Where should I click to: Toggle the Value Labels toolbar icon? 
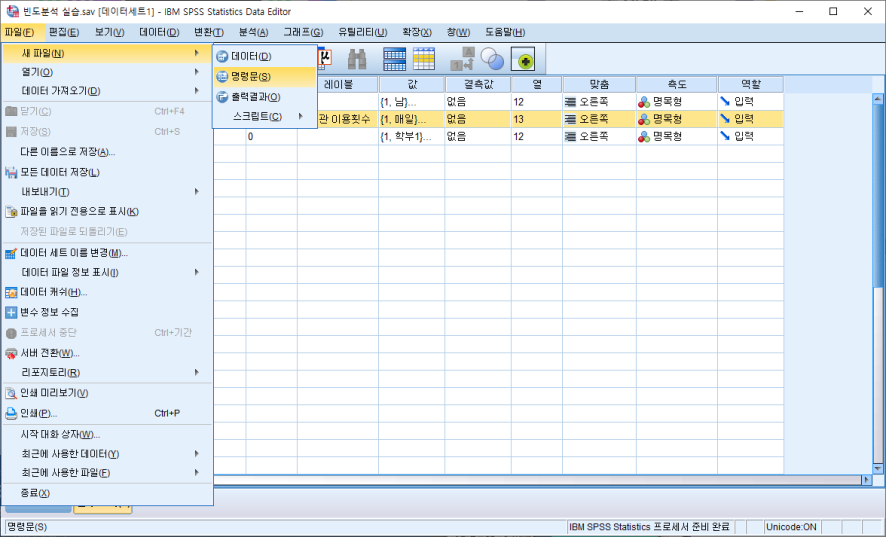(x=462, y=59)
